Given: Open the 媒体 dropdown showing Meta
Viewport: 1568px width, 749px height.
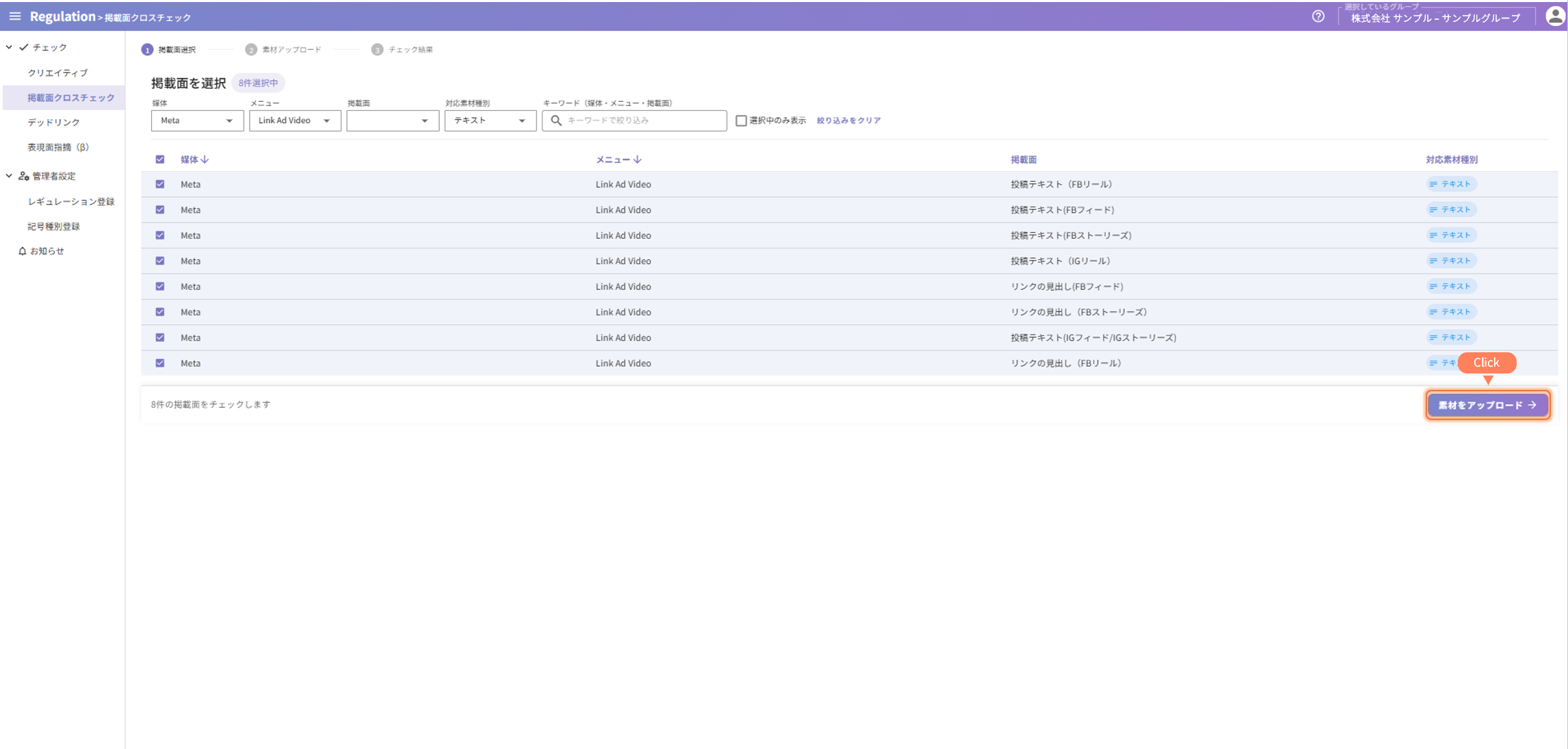Looking at the screenshot, I should click(x=197, y=120).
